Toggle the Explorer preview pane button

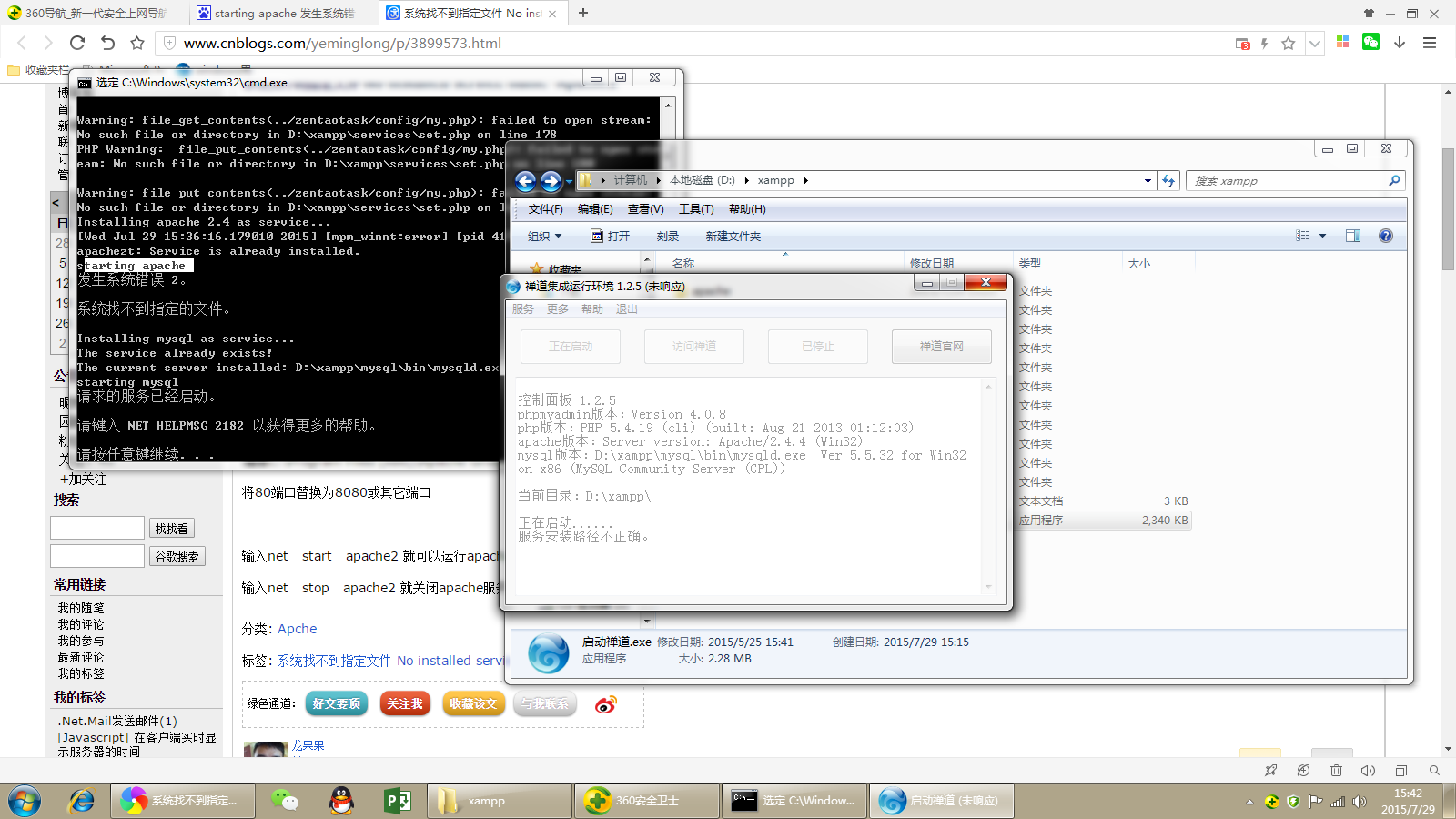pyautogui.click(x=1353, y=236)
